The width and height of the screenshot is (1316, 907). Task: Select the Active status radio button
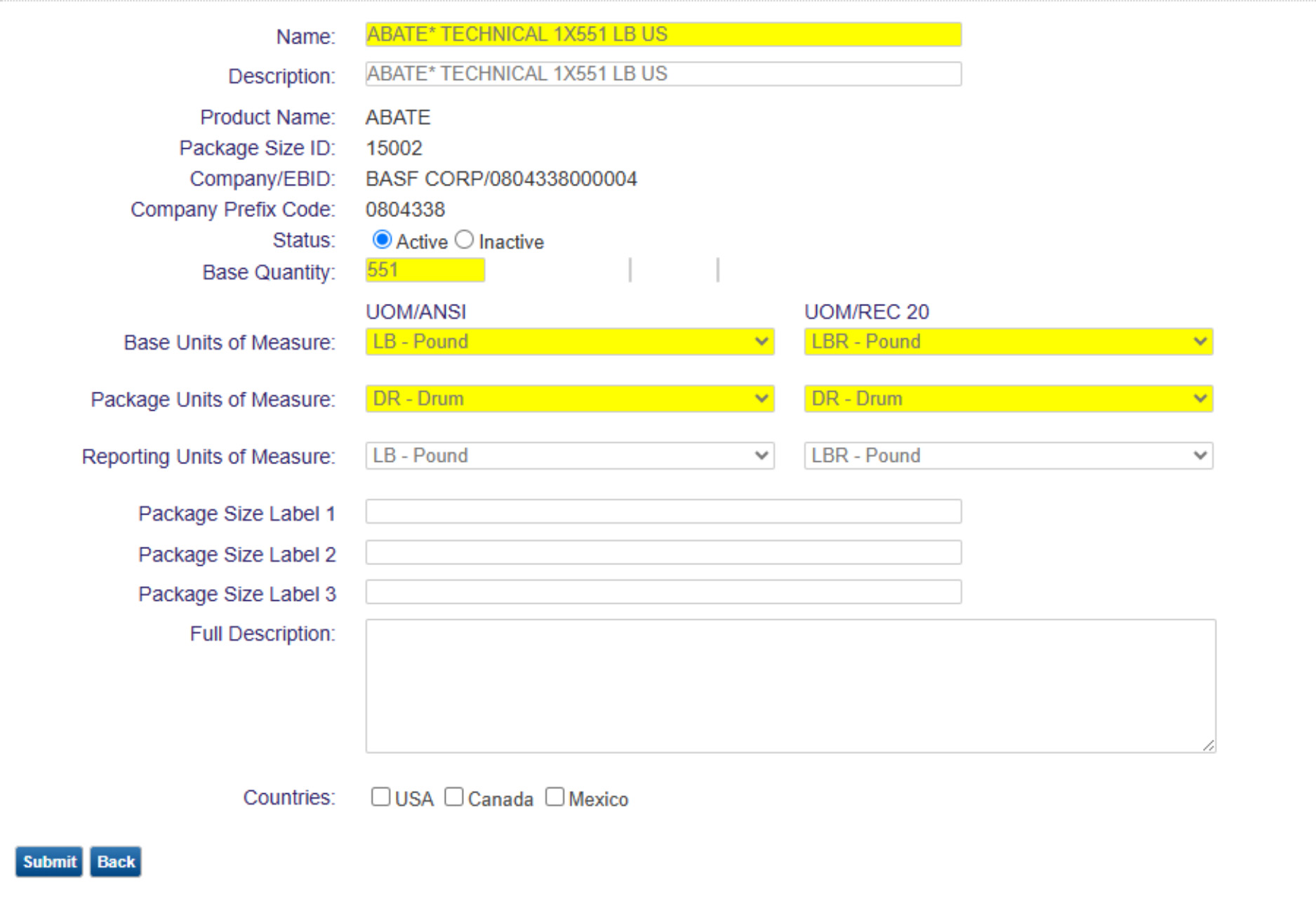pos(382,240)
